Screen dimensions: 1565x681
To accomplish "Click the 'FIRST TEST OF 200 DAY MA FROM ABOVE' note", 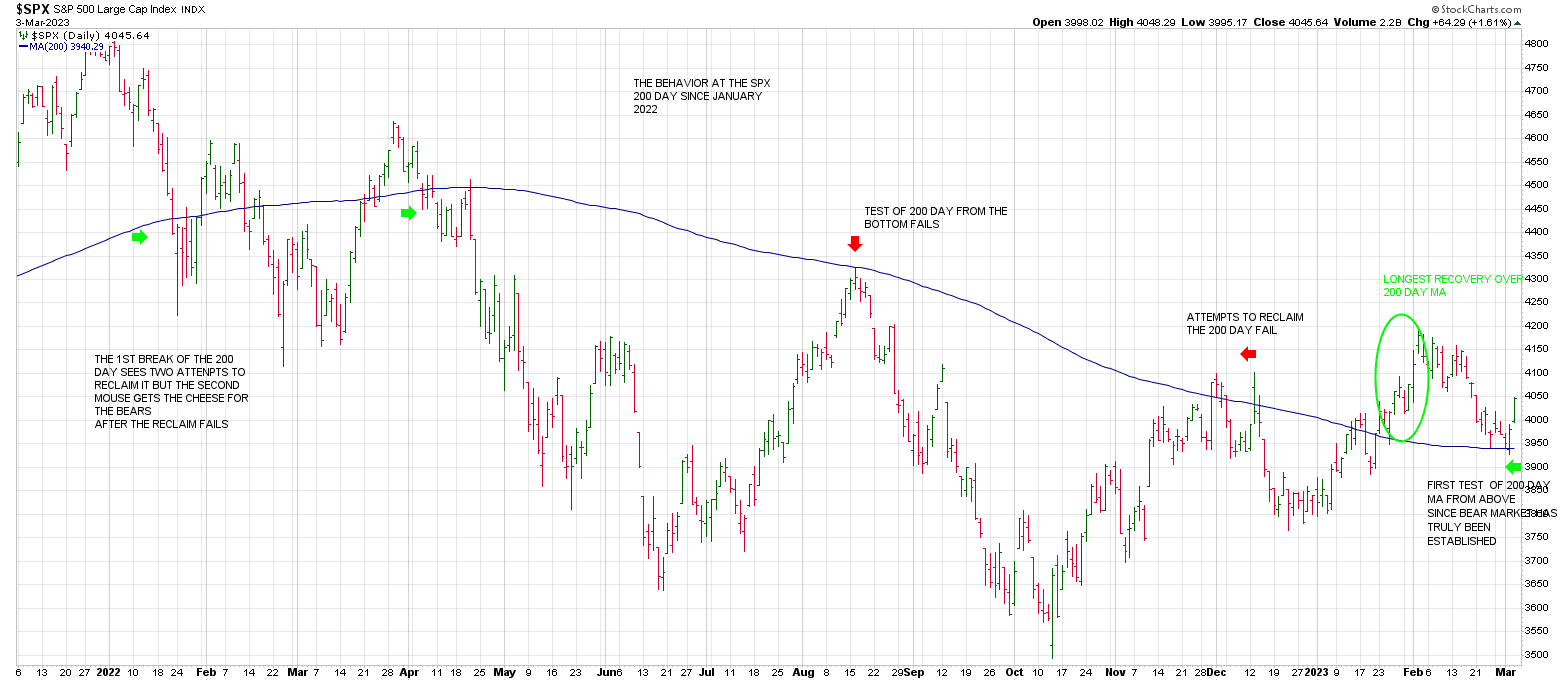I will tap(1484, 512).
